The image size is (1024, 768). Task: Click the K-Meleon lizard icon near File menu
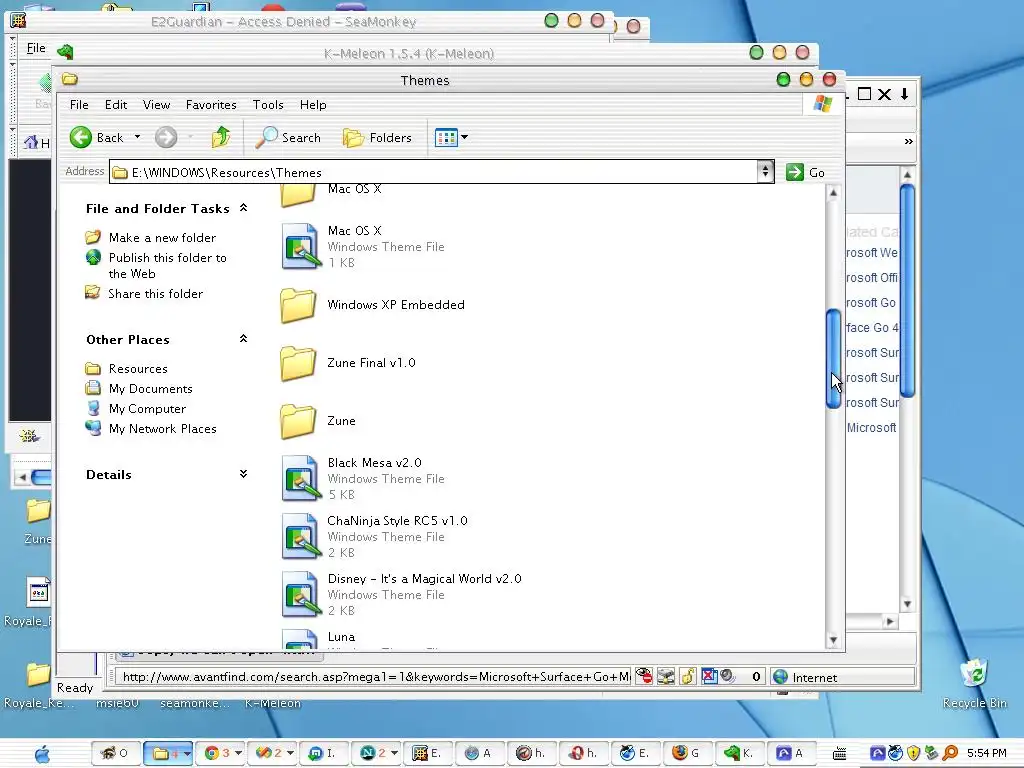point(65,51)
